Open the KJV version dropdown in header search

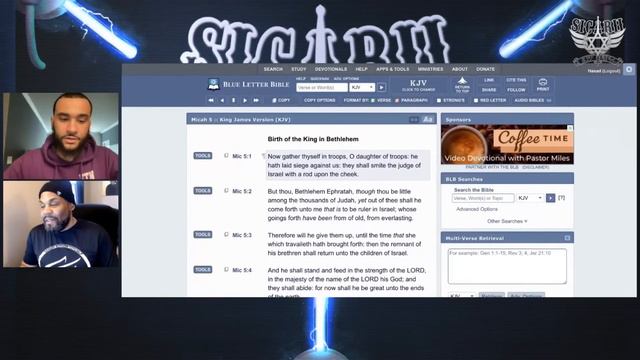click(x=362, y=87)
